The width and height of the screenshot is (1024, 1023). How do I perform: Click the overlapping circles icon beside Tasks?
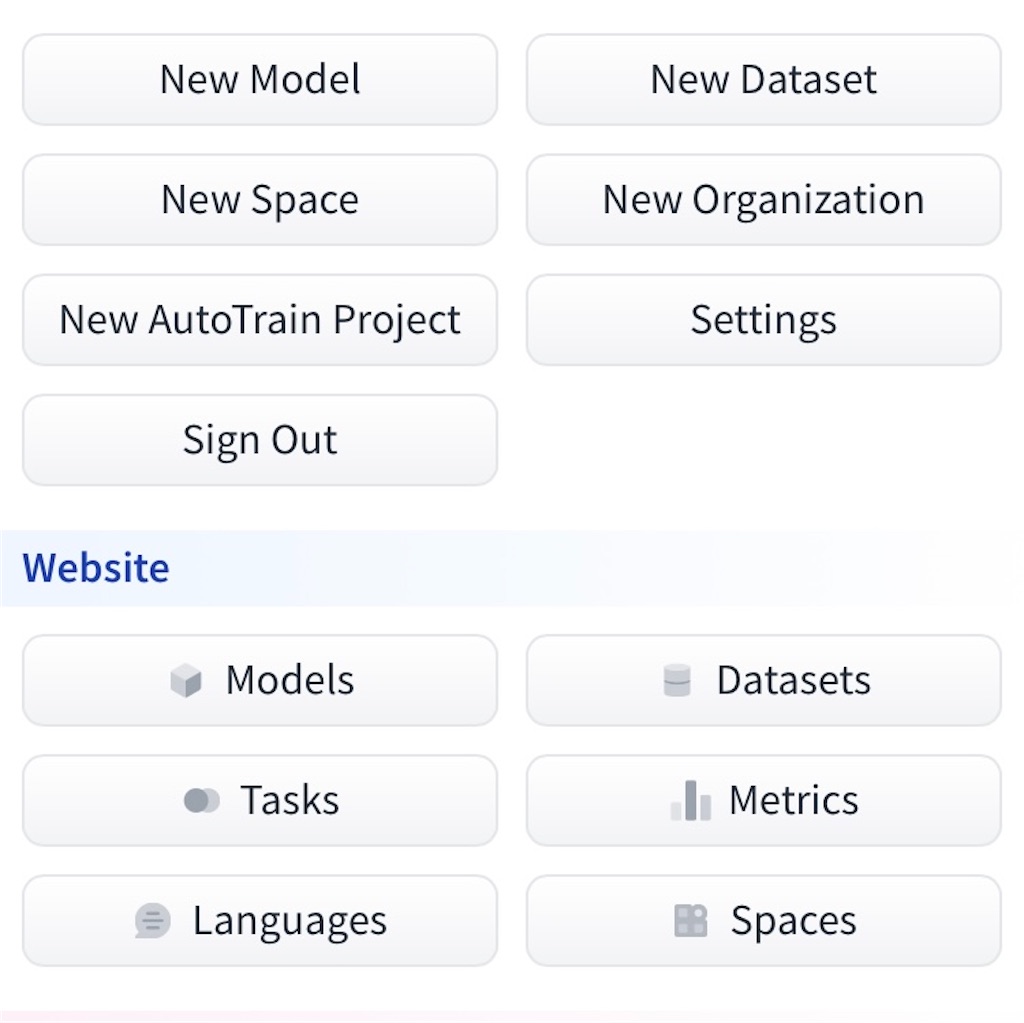pos(201,801)
